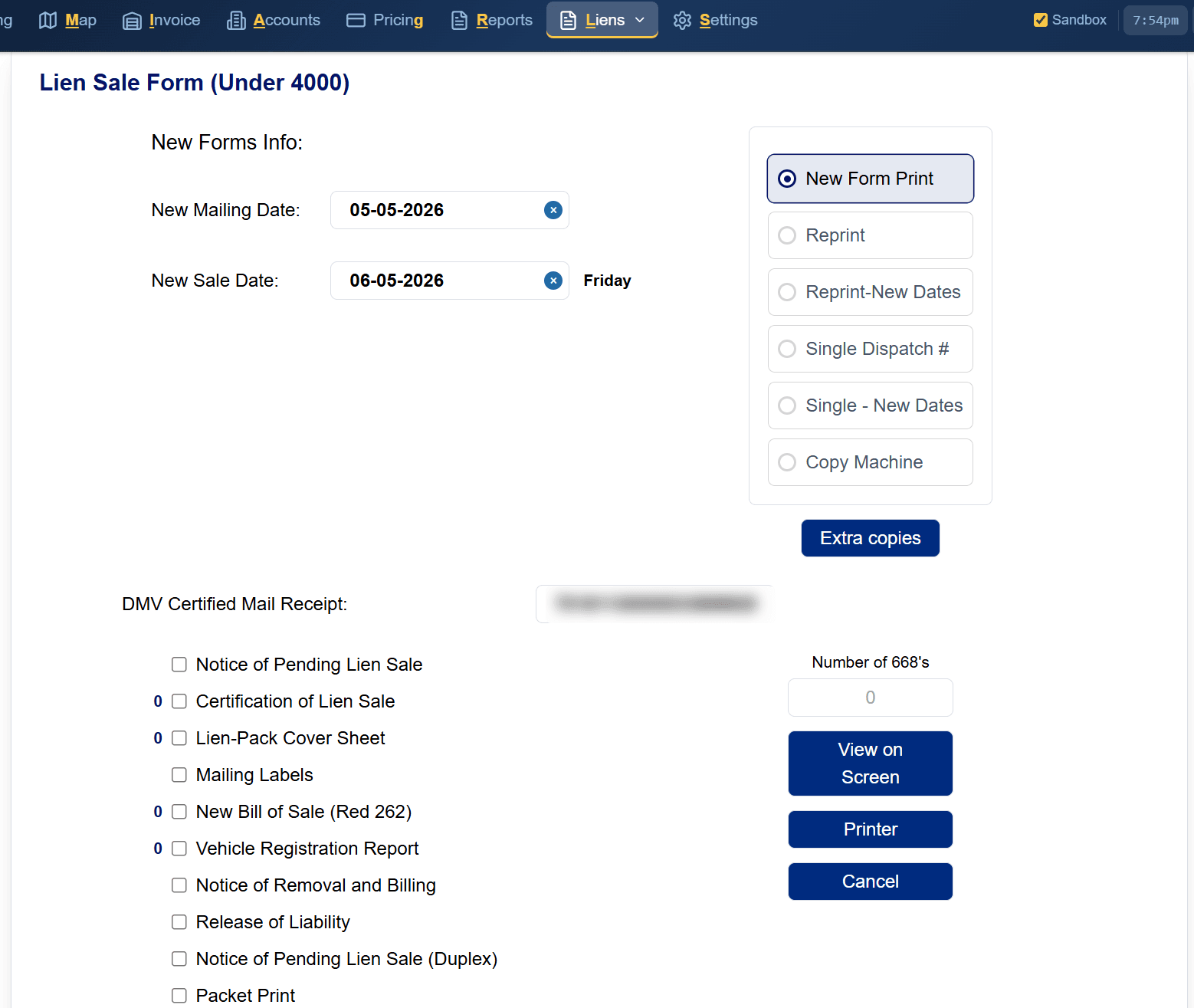Click the Number of 668's field

(871, 698)
